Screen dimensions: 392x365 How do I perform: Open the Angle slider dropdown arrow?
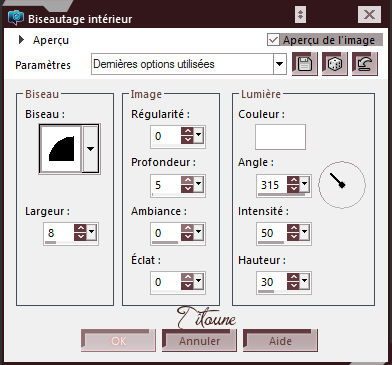(x=304, y=184)
